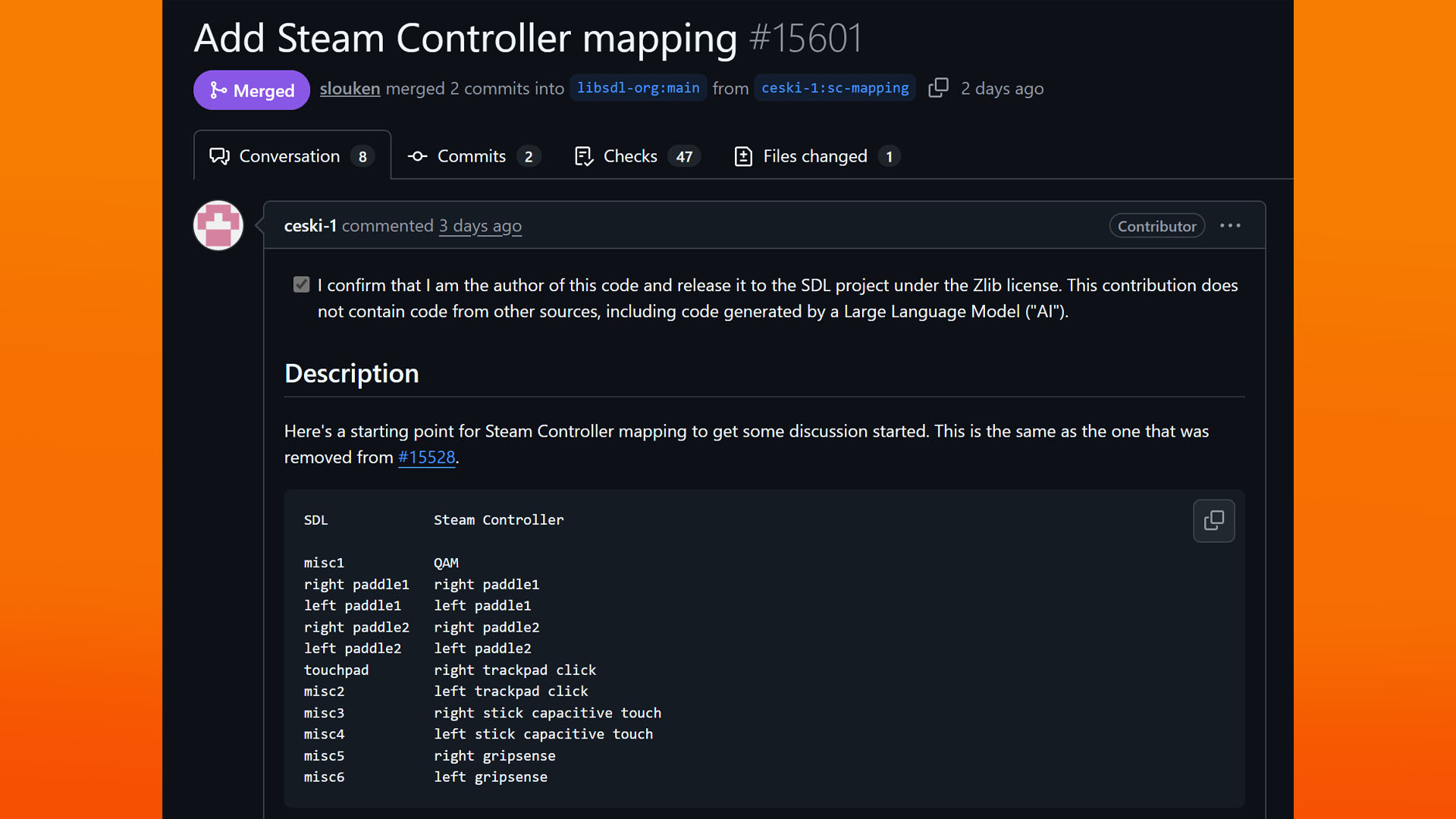
Task: Click the 'left stick capacitive touch' text
Action: pos(543,734)
